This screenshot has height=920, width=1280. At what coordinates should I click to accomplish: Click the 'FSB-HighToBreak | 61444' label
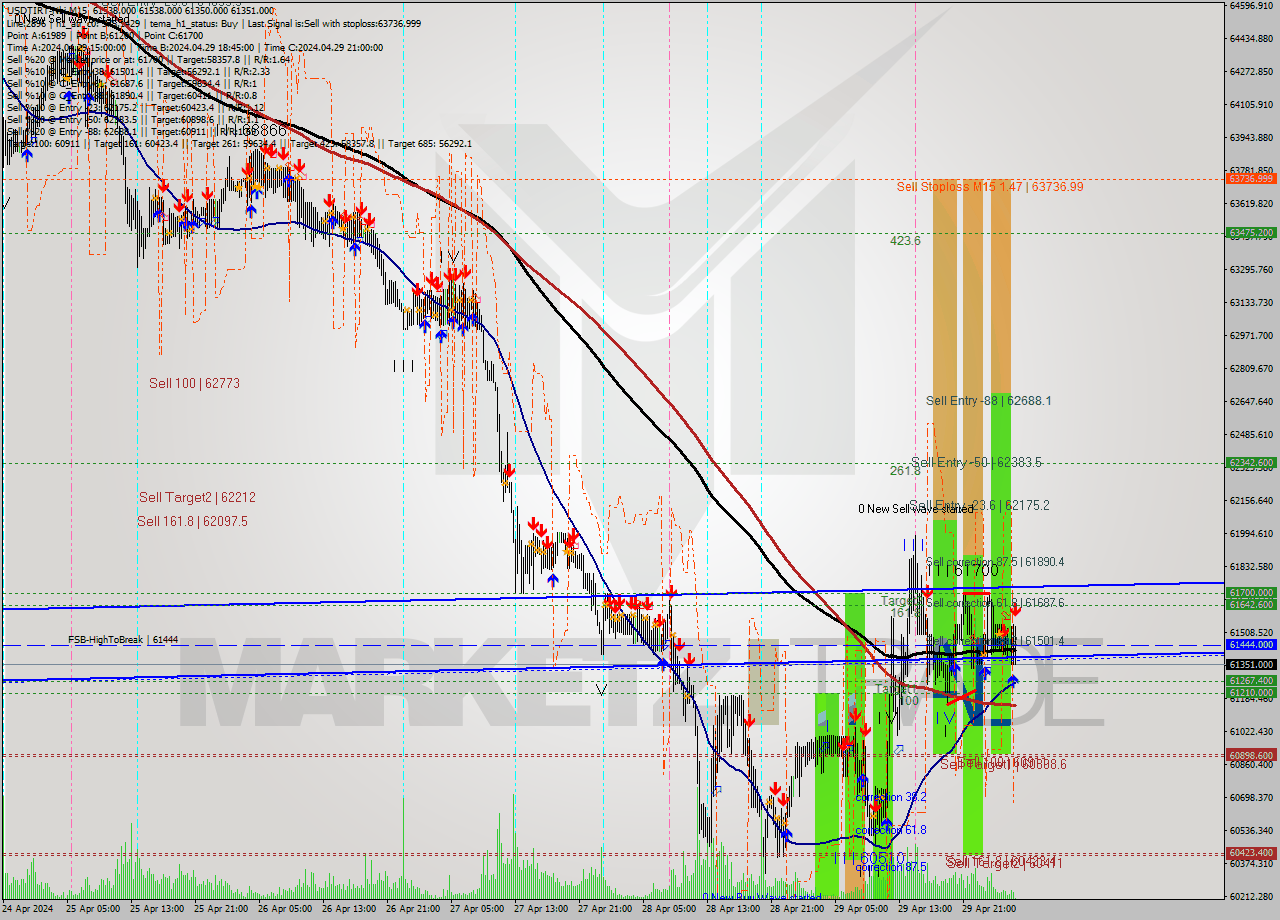point(123,640)
